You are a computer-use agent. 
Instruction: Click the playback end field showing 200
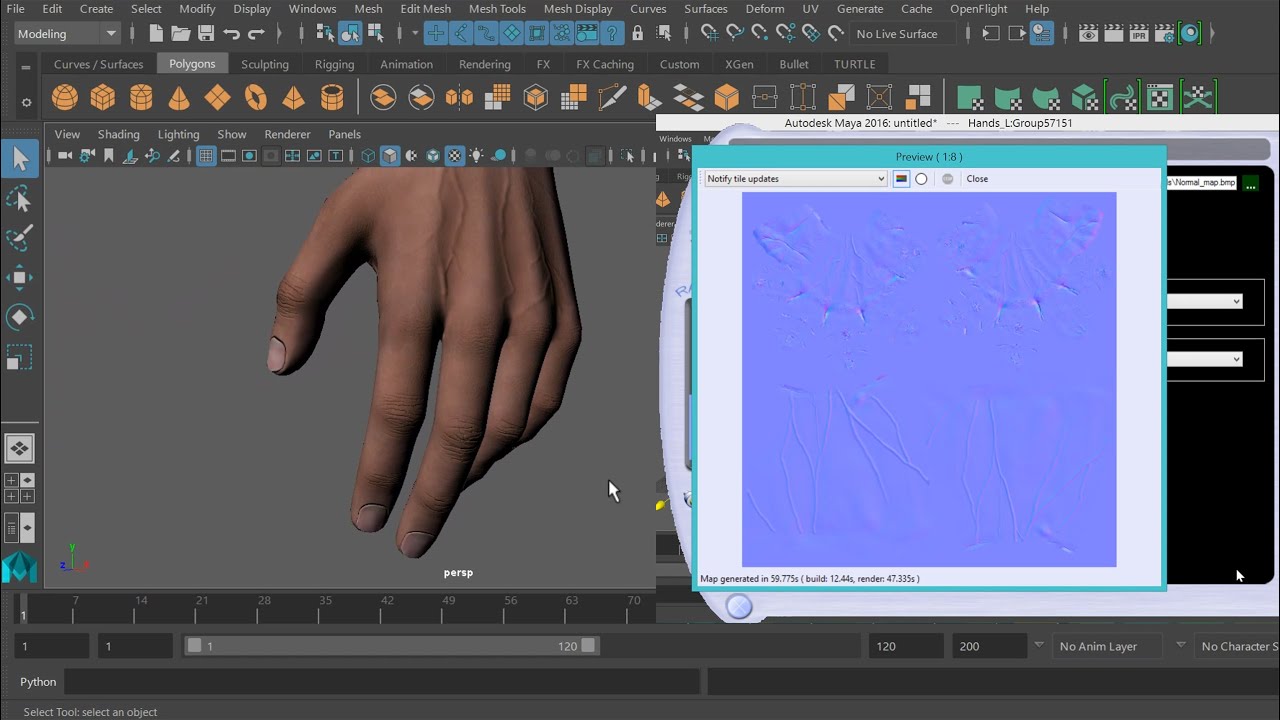988,646
